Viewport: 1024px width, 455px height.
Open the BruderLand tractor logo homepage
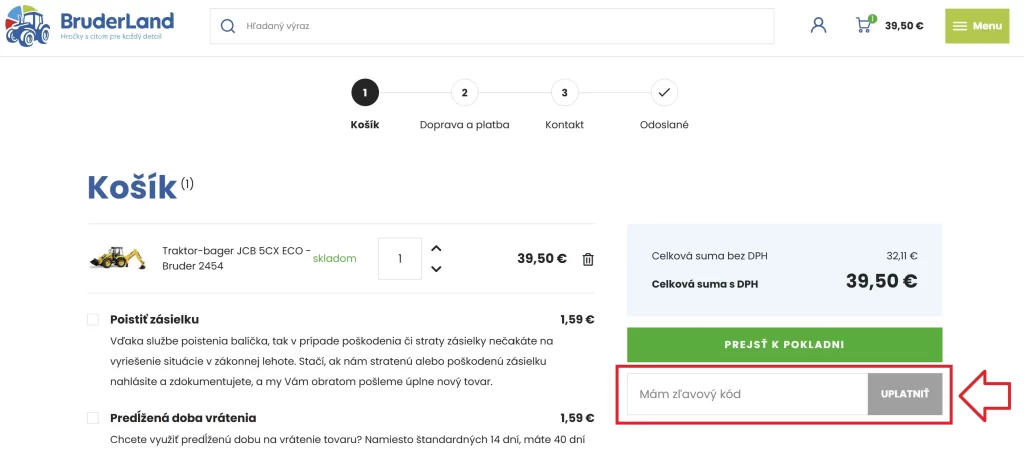click(x=89, y=26)
